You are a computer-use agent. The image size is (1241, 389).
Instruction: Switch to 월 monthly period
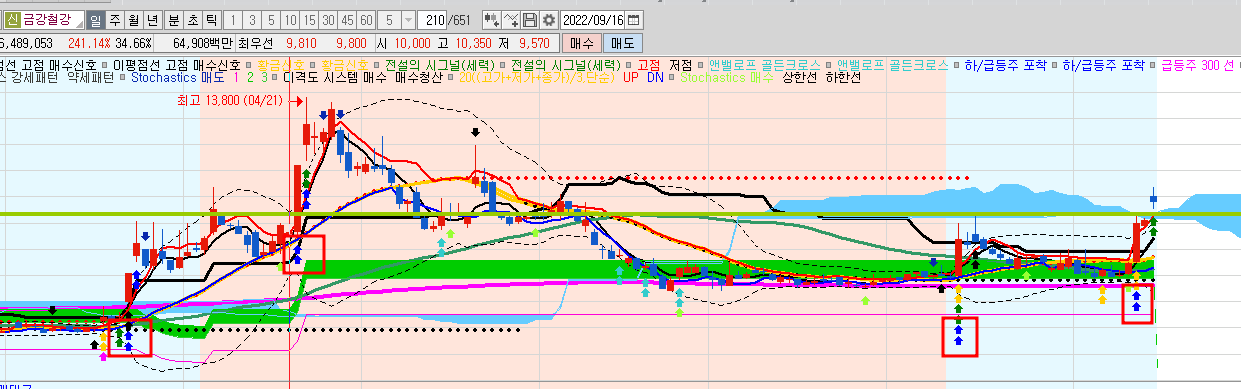coord(133,19)
